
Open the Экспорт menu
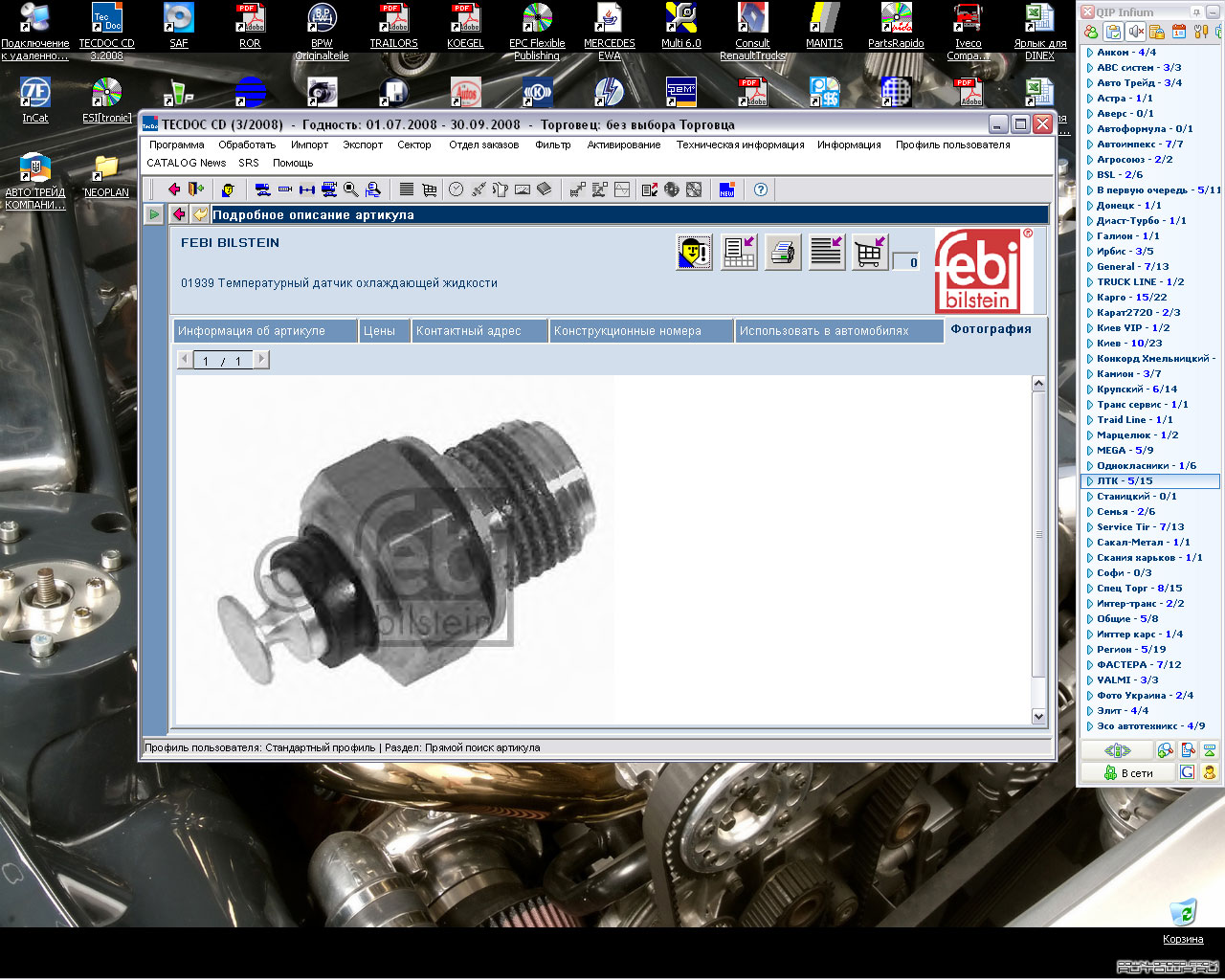point(363,145)
